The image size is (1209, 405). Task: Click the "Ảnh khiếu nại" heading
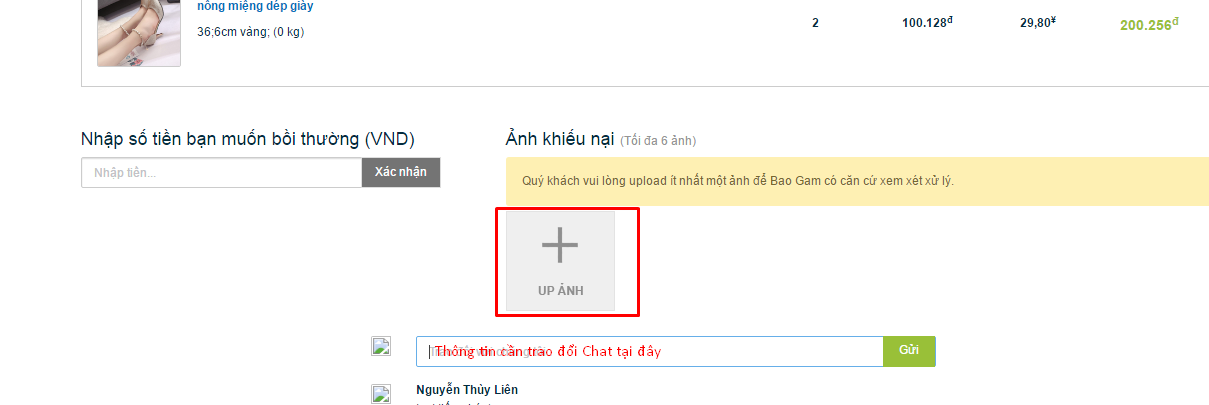[x=560, y=139]
